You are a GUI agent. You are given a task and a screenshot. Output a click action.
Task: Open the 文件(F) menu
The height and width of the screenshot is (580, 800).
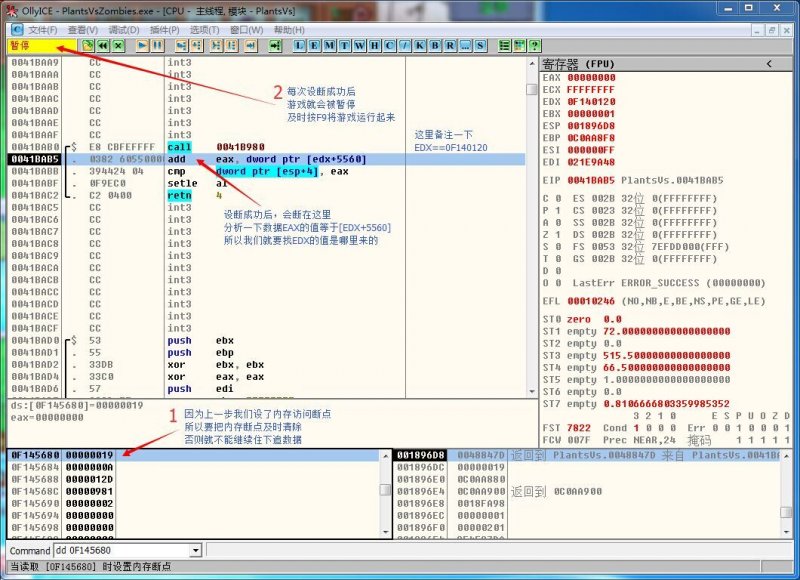(42, 30)
